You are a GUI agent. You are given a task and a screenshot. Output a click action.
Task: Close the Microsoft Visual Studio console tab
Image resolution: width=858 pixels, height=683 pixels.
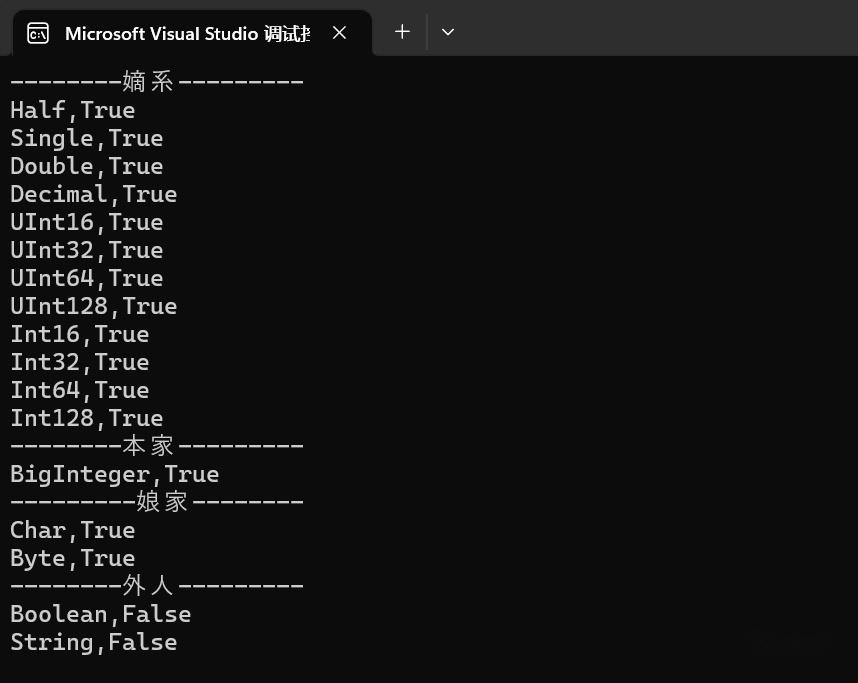(339, 33)
